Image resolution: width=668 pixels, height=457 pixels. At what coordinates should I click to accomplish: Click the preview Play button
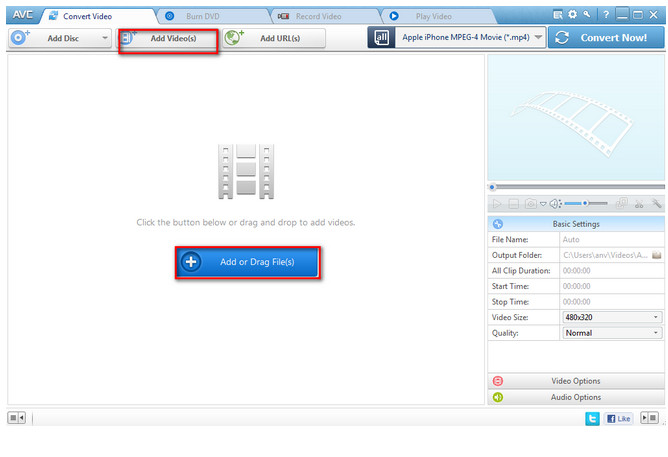point(497,204)
